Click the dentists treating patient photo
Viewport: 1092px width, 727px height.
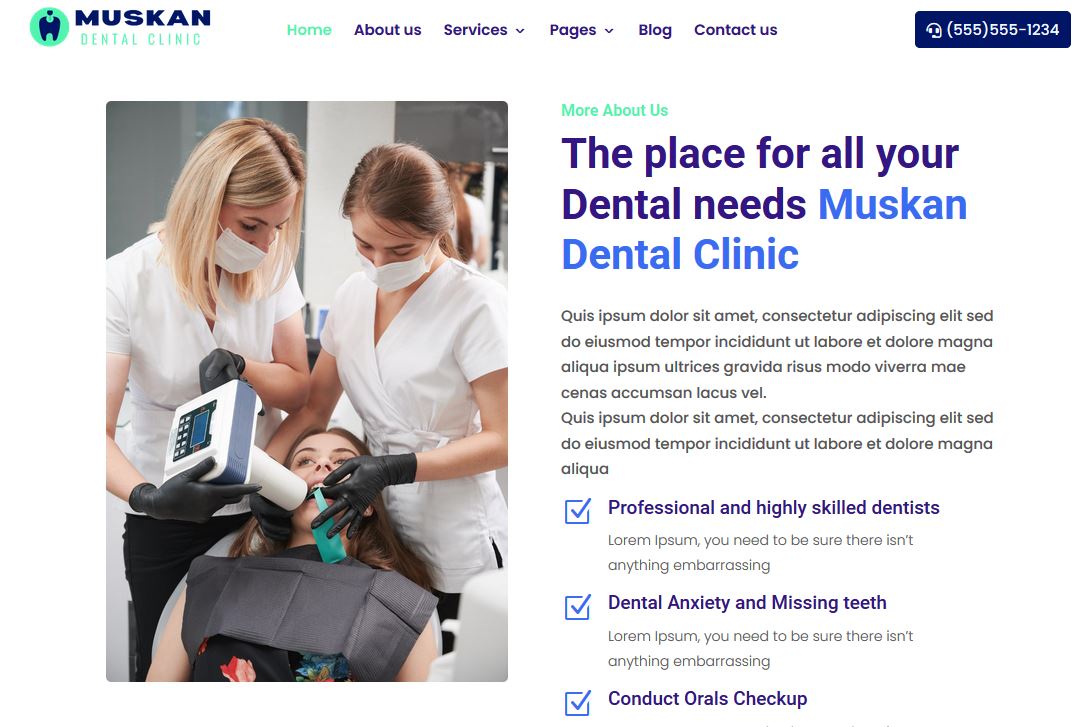[307, 391]
